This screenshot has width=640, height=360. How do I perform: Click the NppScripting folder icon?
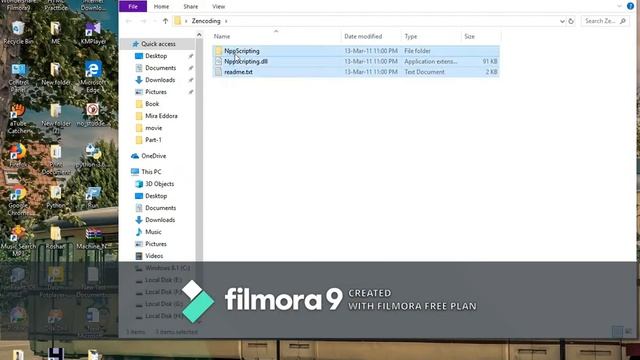pyautogui.click(x=218, y=51)
